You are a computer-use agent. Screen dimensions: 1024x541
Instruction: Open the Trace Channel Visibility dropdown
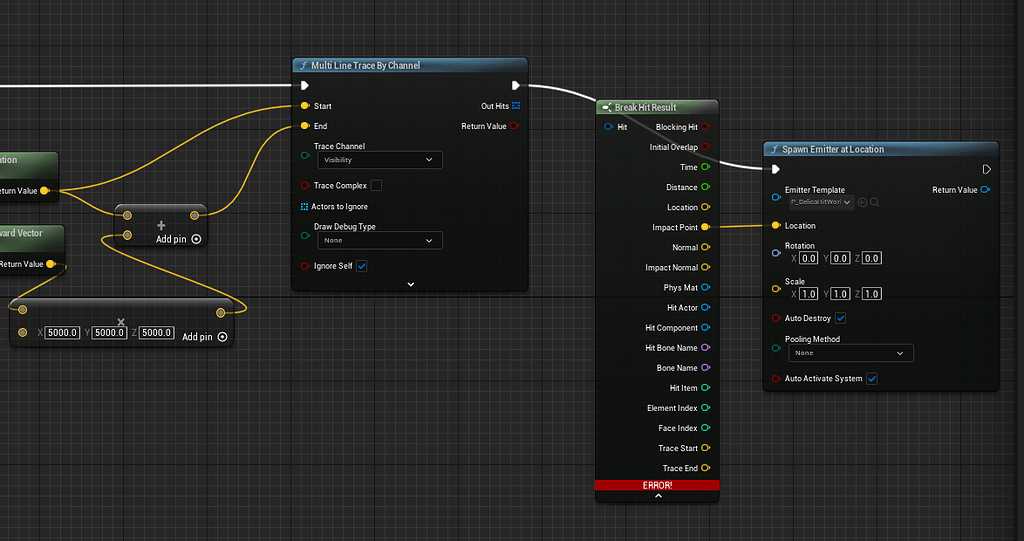(x=379, y=160)
